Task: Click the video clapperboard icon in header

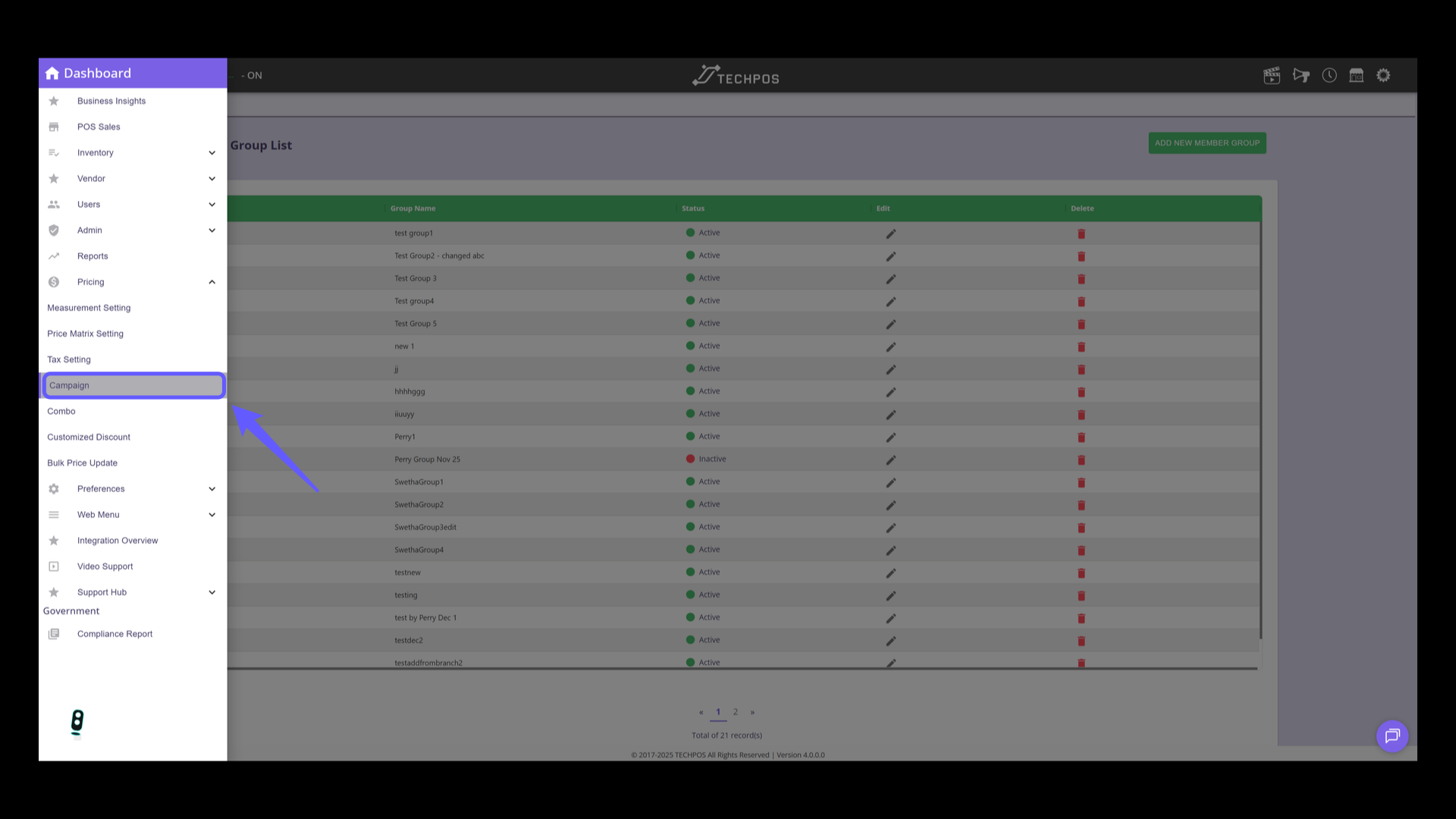Action: coord(1272,76)
